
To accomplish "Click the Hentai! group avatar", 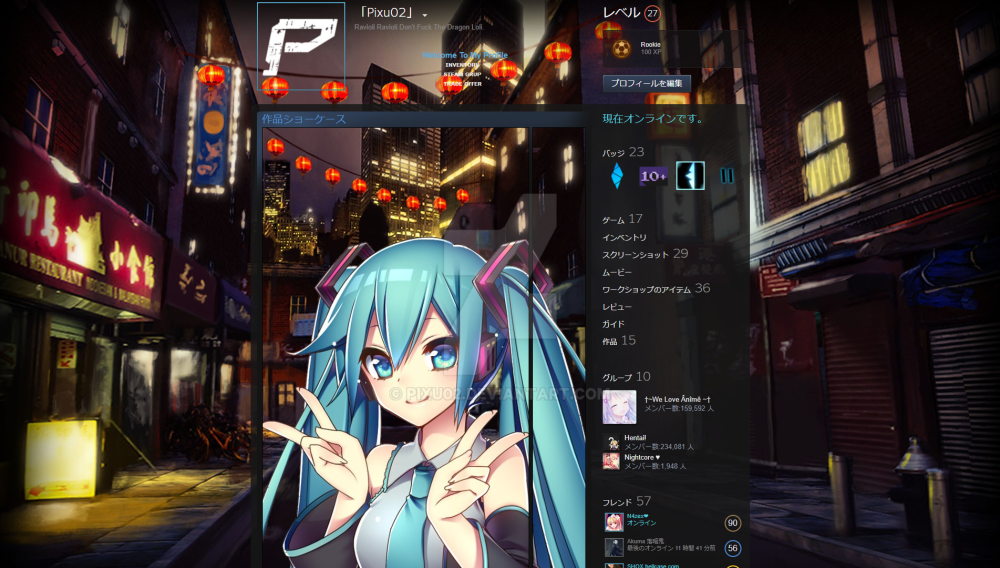I will pyautogui.click(x=611, y=443).
